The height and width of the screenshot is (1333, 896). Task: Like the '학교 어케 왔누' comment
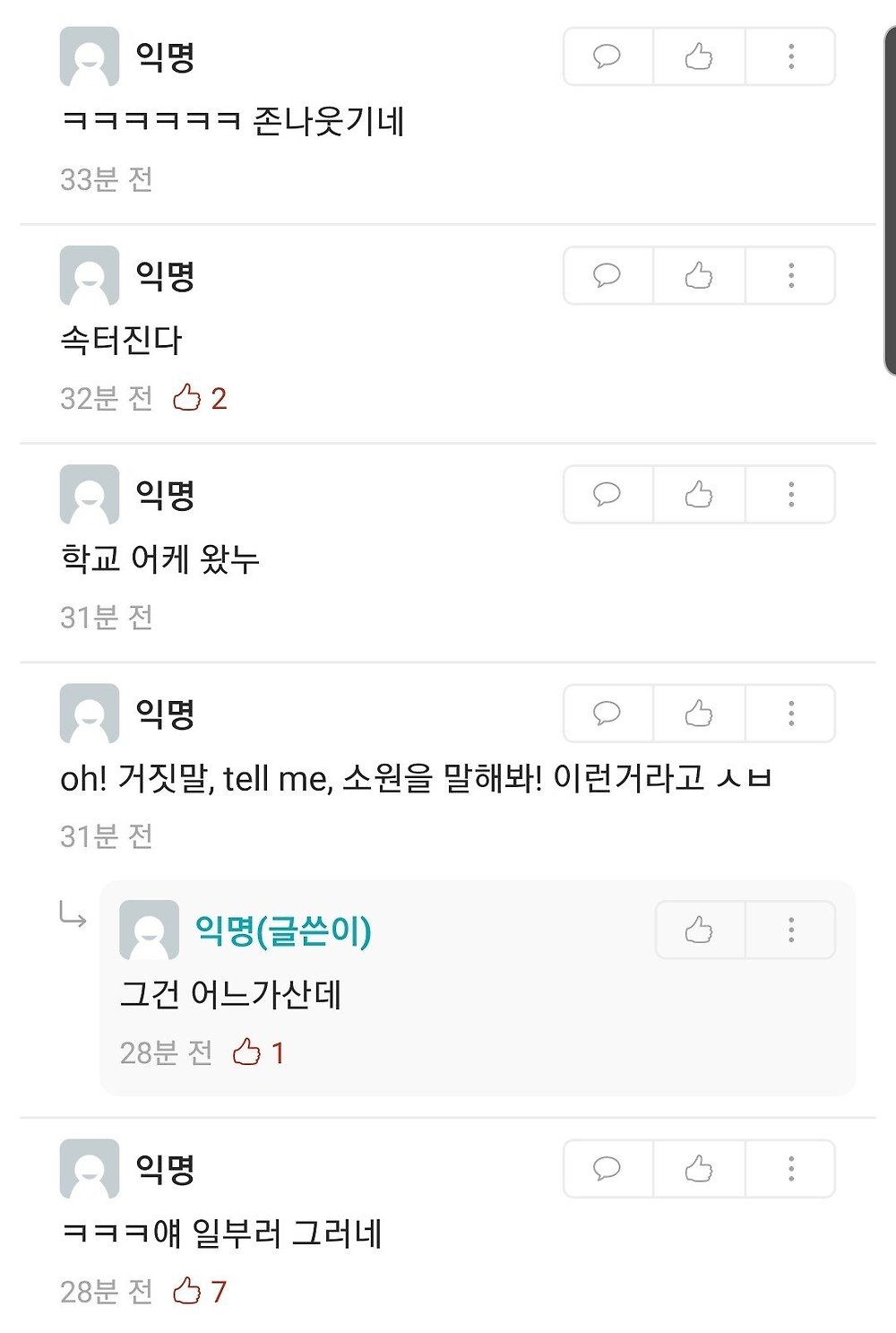click(699, 494)
